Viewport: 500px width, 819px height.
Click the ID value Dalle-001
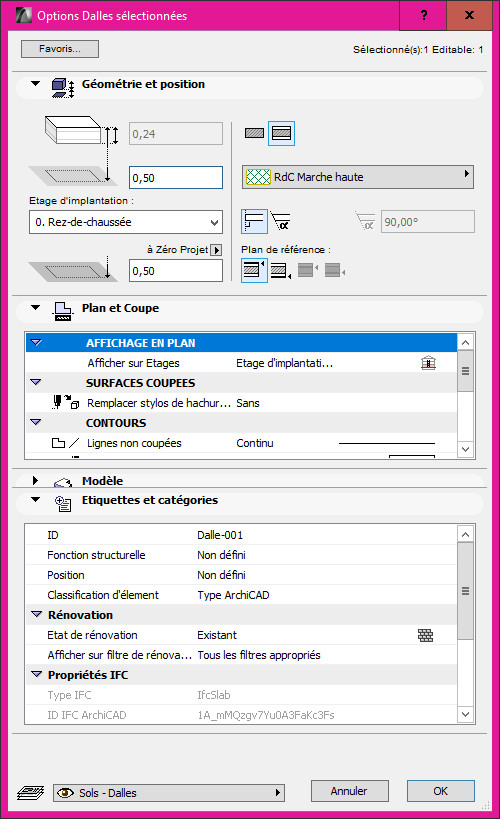tap(220, 535)
